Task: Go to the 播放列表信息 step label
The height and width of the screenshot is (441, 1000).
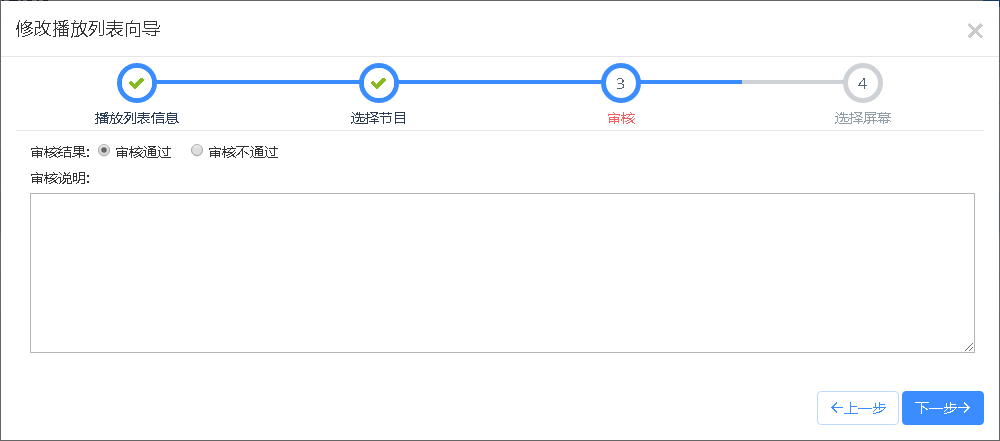Action: [x=137, y=118]
